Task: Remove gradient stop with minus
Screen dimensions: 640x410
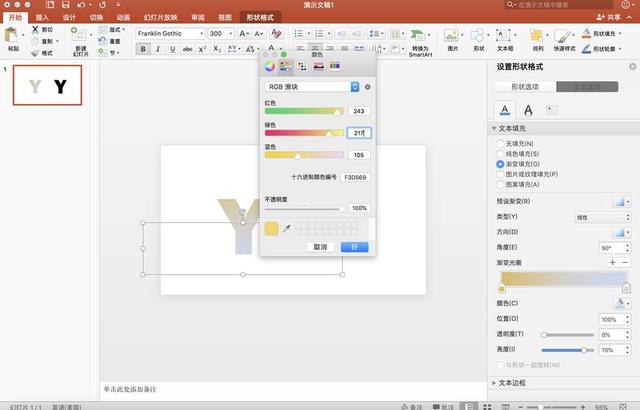Action: (625, 262)
